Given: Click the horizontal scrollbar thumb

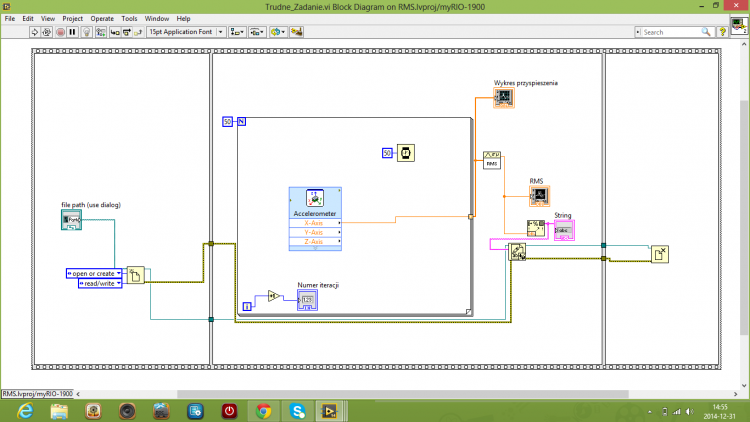Looking at the screenshot, I should coord(402,394).
